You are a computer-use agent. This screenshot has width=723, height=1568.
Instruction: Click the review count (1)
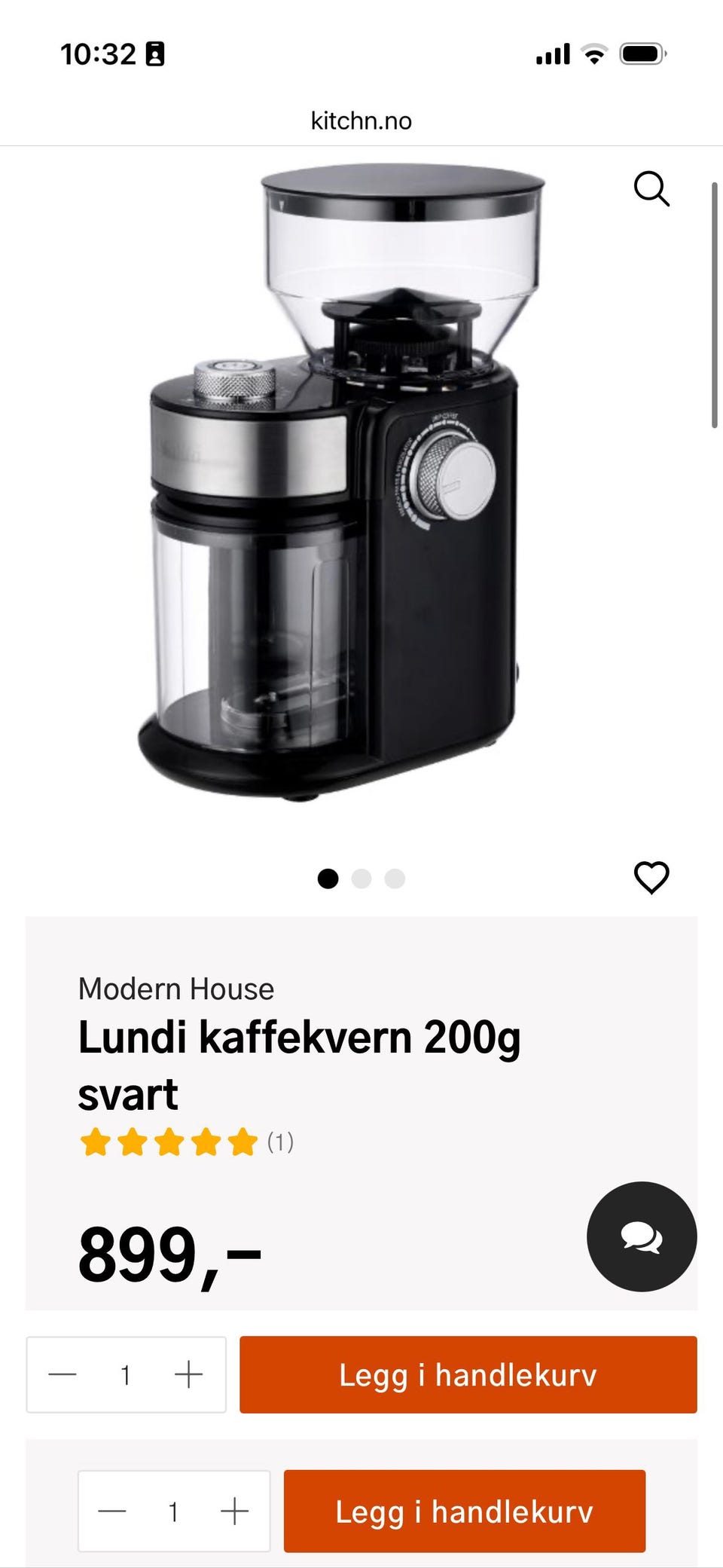click(x=280, y=1142)
